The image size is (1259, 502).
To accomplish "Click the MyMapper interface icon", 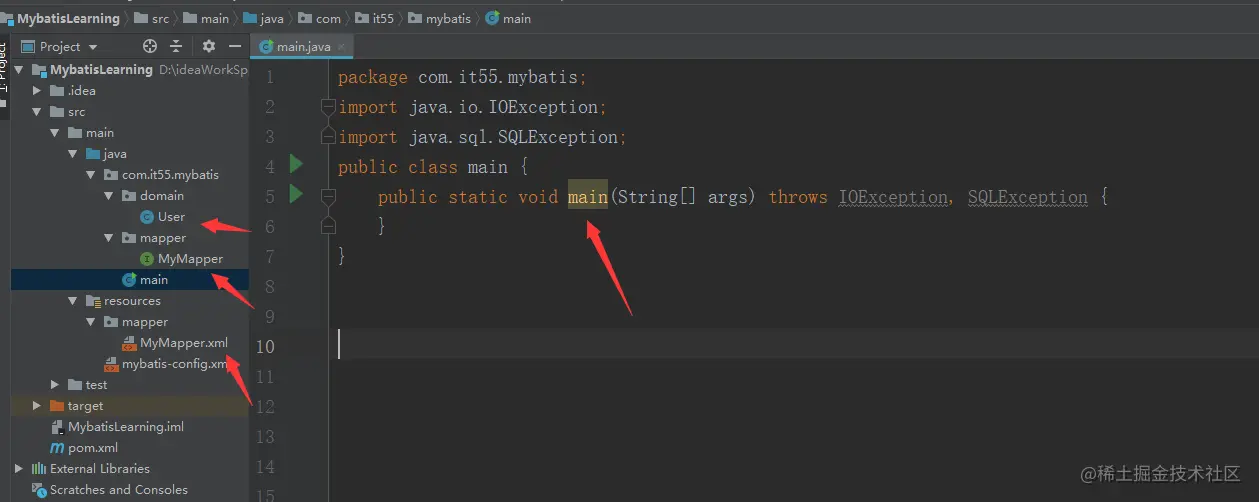I will coord(147,259).
